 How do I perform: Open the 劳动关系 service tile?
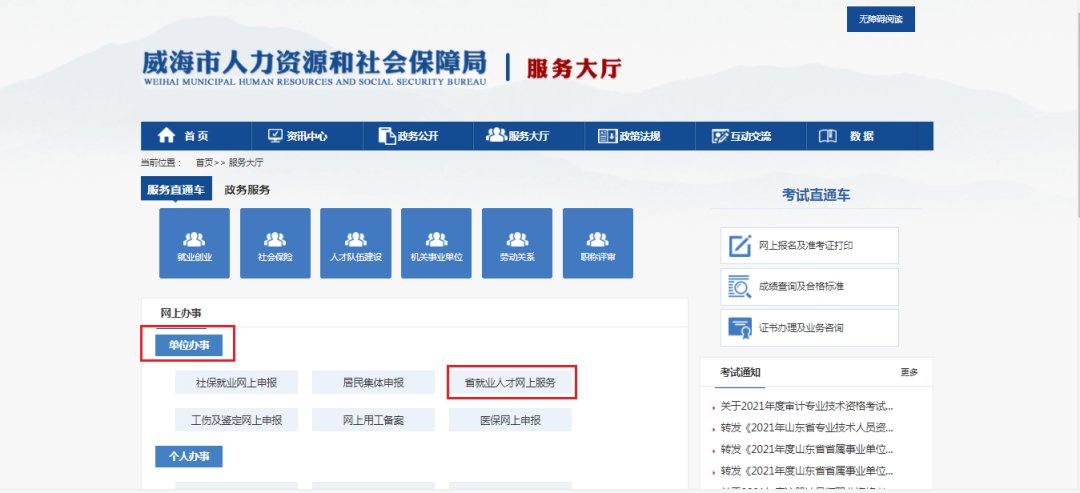click(x=517, y=243)
